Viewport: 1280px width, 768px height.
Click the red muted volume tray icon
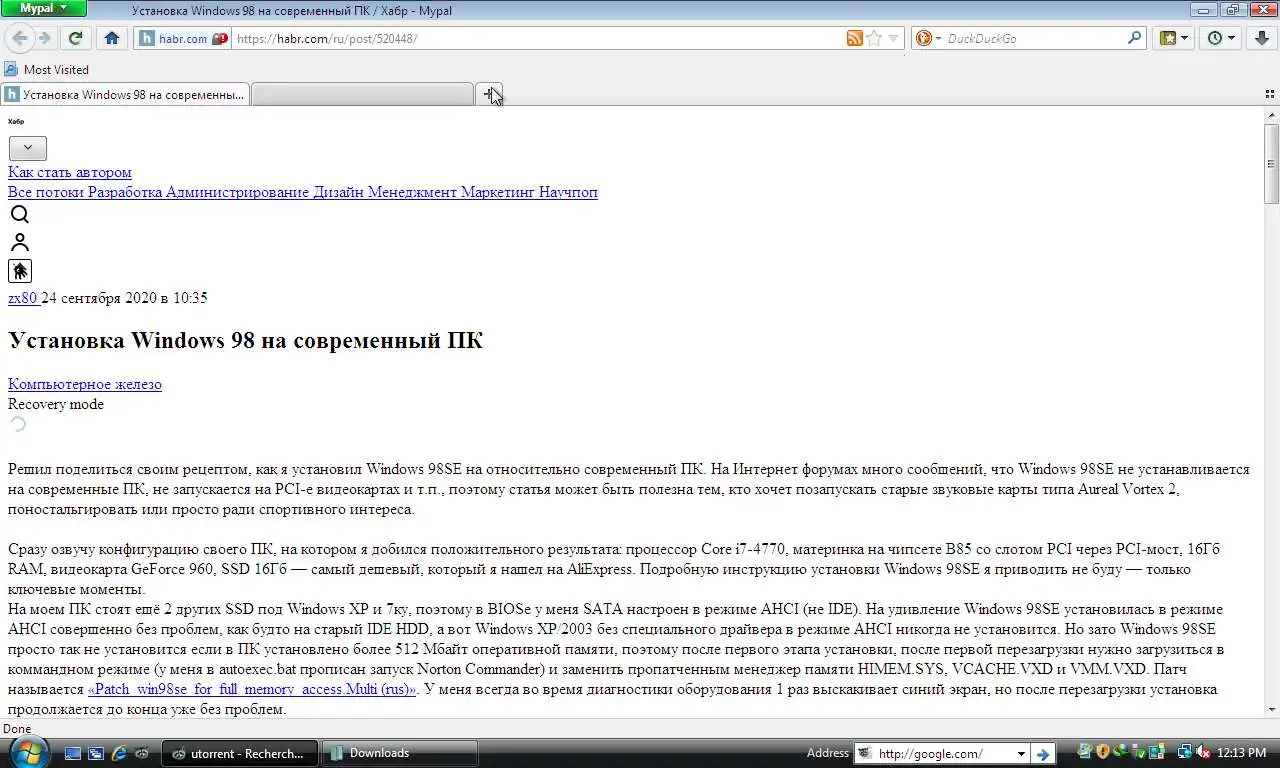coord(1203,752)
